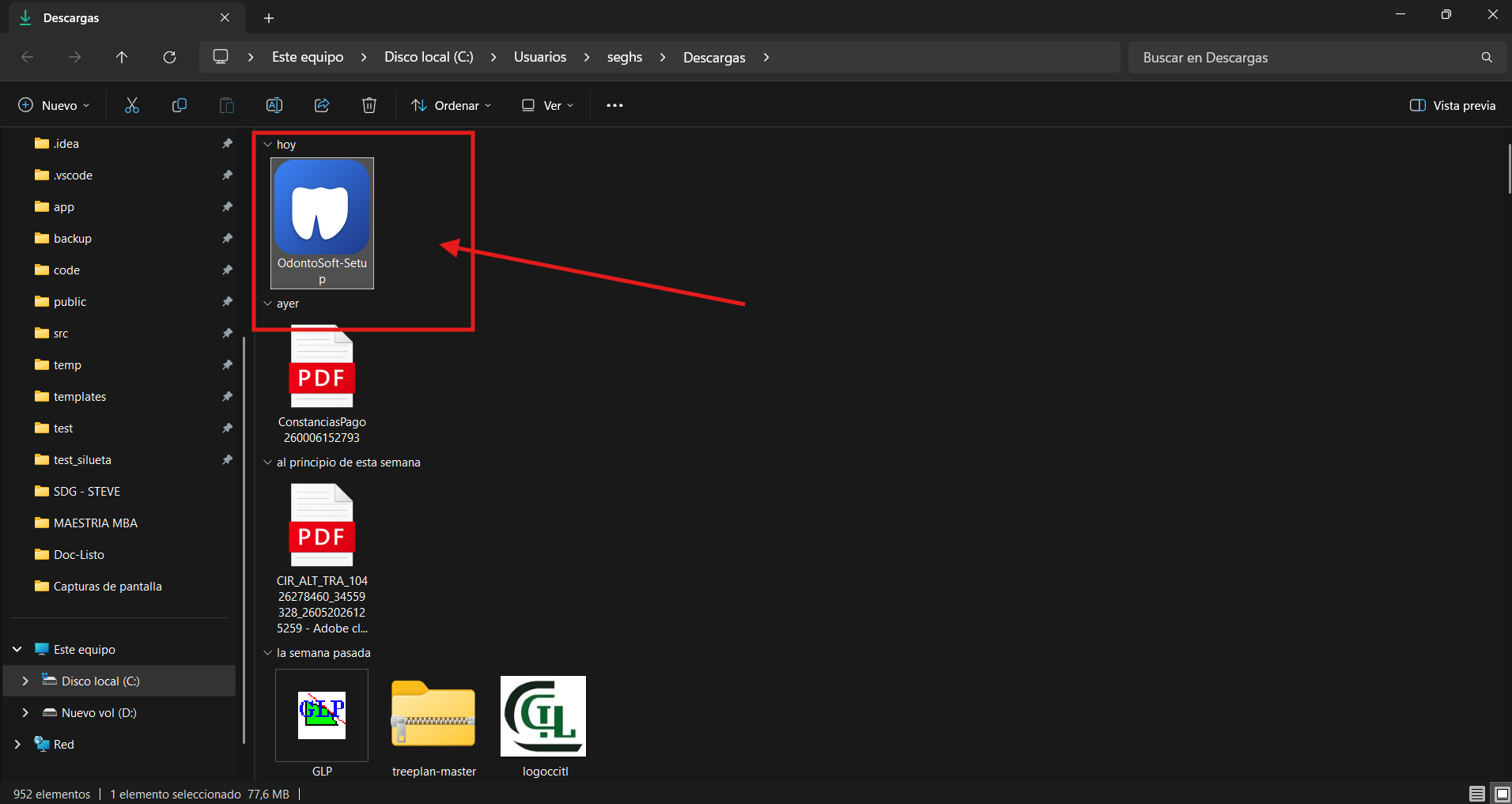Add a new tab with plus button

(x=269, y=17)
